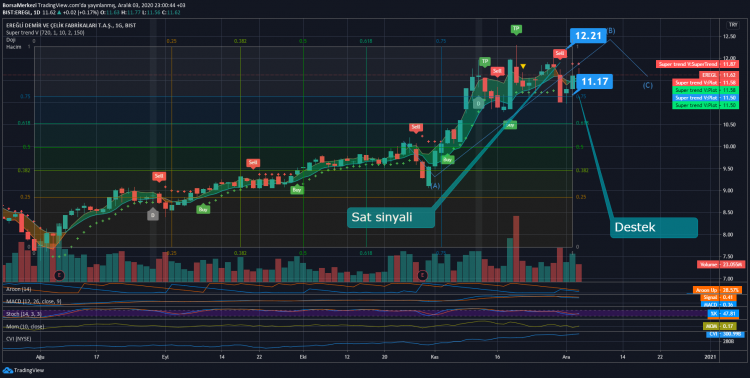
Task: Select the CVI (NYSE) pane legend
Action: [x=19, y=338]
